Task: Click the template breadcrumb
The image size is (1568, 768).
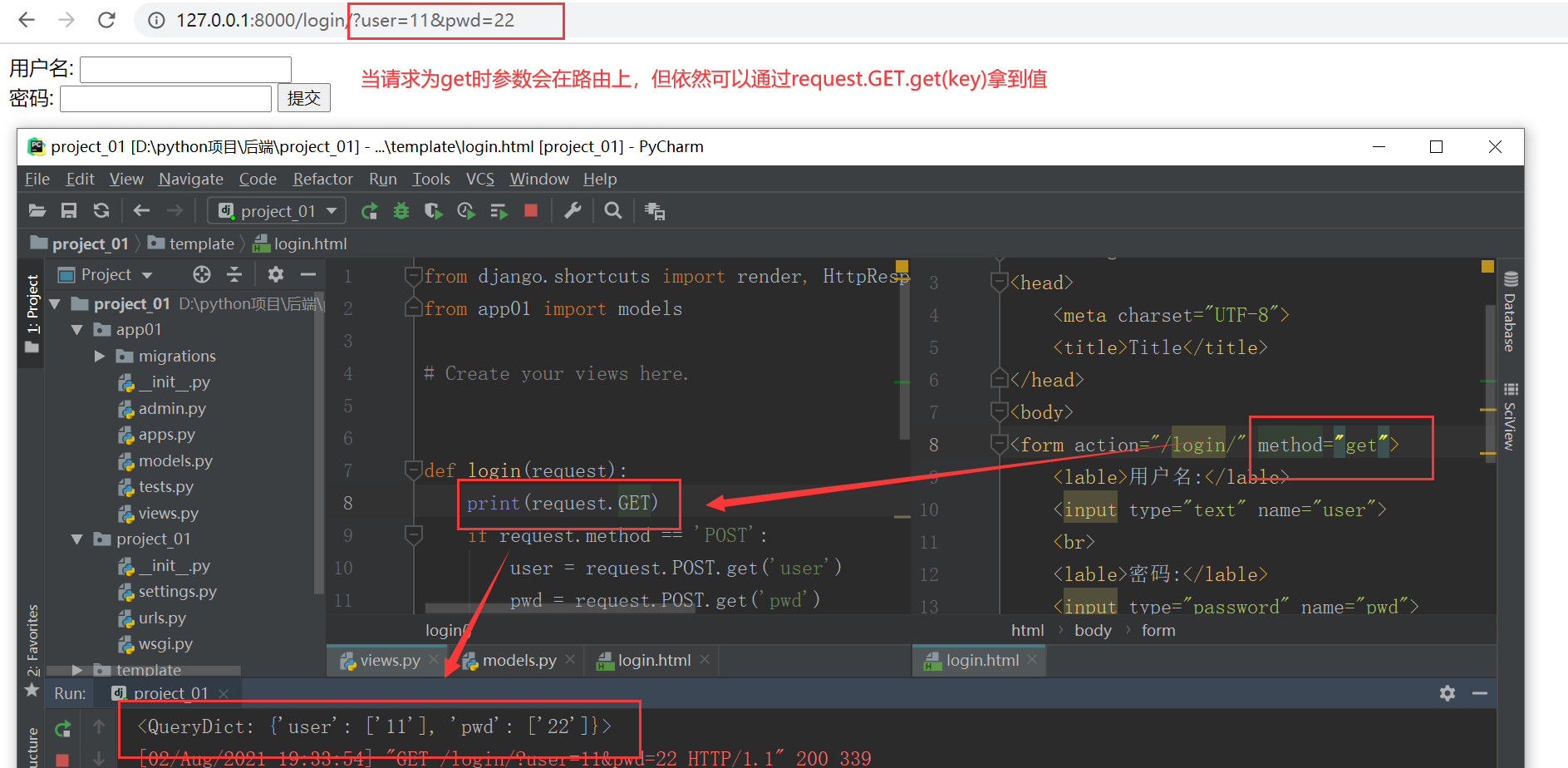Action: [192, 244]
